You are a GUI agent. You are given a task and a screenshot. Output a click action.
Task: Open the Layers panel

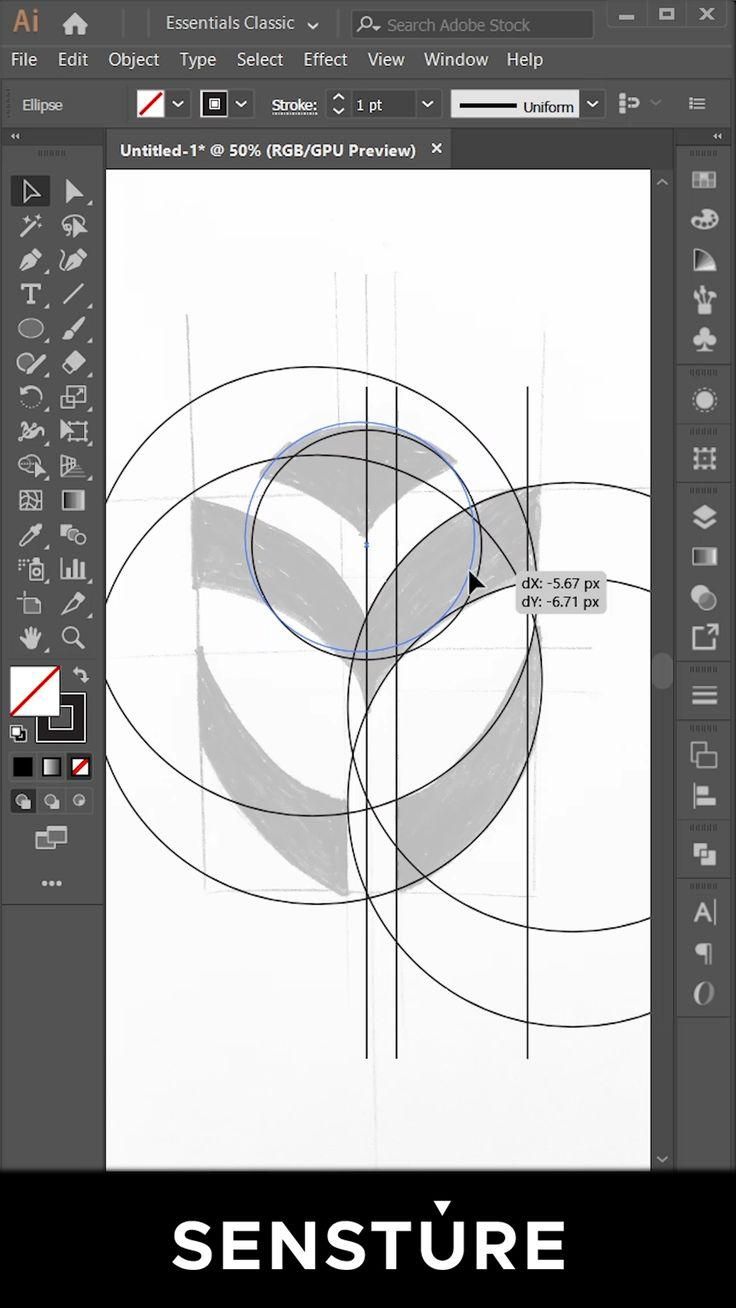(x=705, y=517)
